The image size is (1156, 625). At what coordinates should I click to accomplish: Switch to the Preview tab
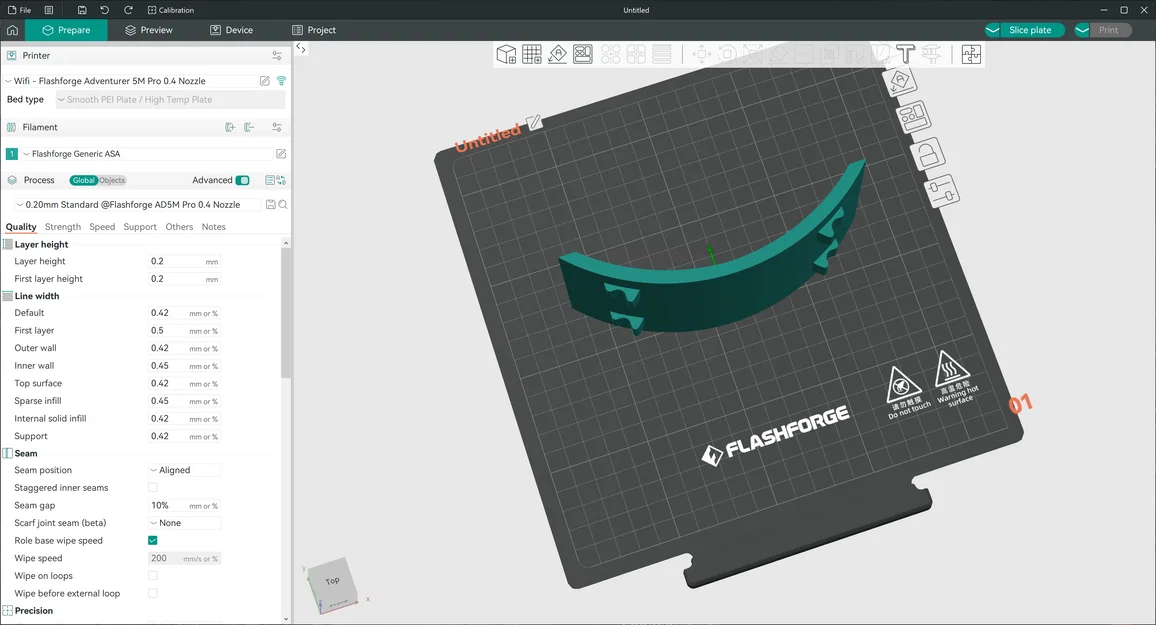[149, 30]
